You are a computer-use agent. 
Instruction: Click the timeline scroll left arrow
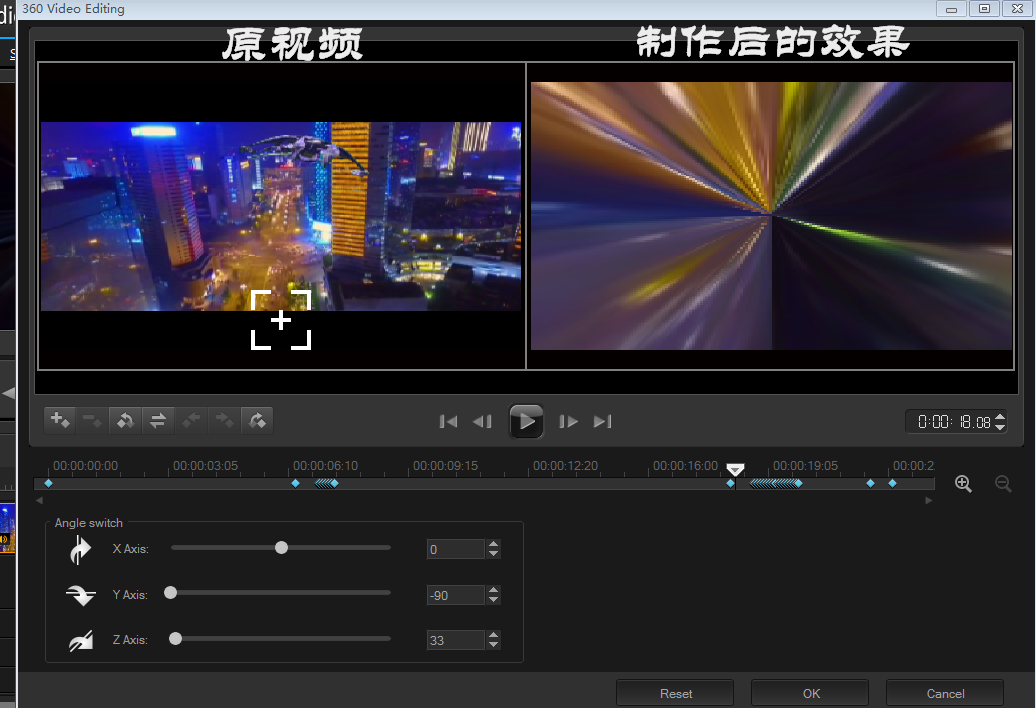click(x=40, y=501)
